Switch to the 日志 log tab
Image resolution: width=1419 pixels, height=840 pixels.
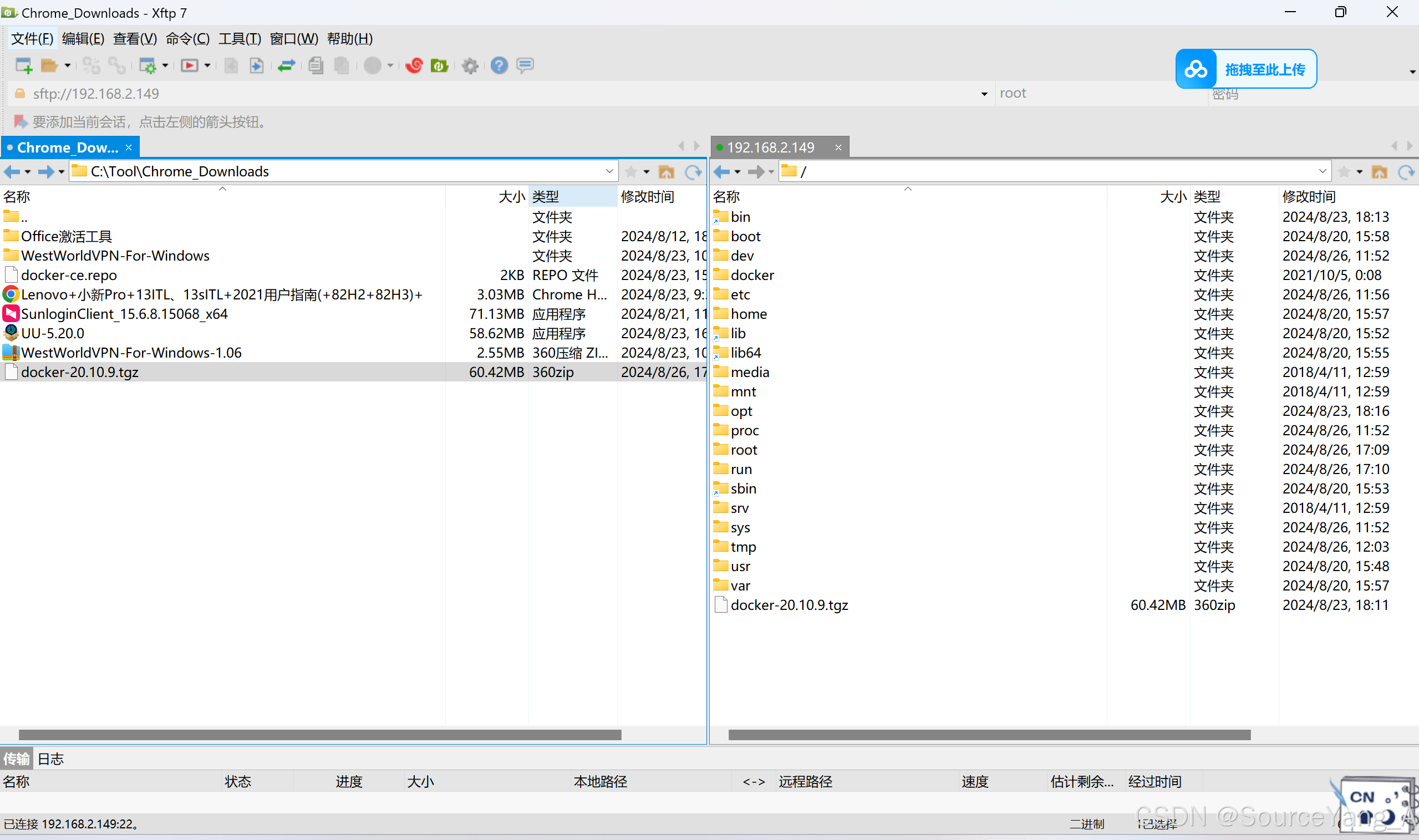tap(50, 758)
